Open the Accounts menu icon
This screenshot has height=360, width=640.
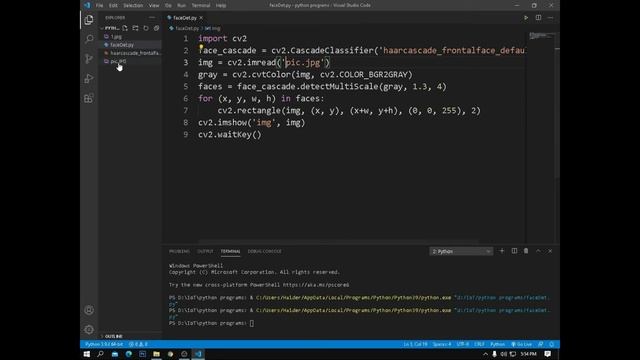tap(89, 310)
